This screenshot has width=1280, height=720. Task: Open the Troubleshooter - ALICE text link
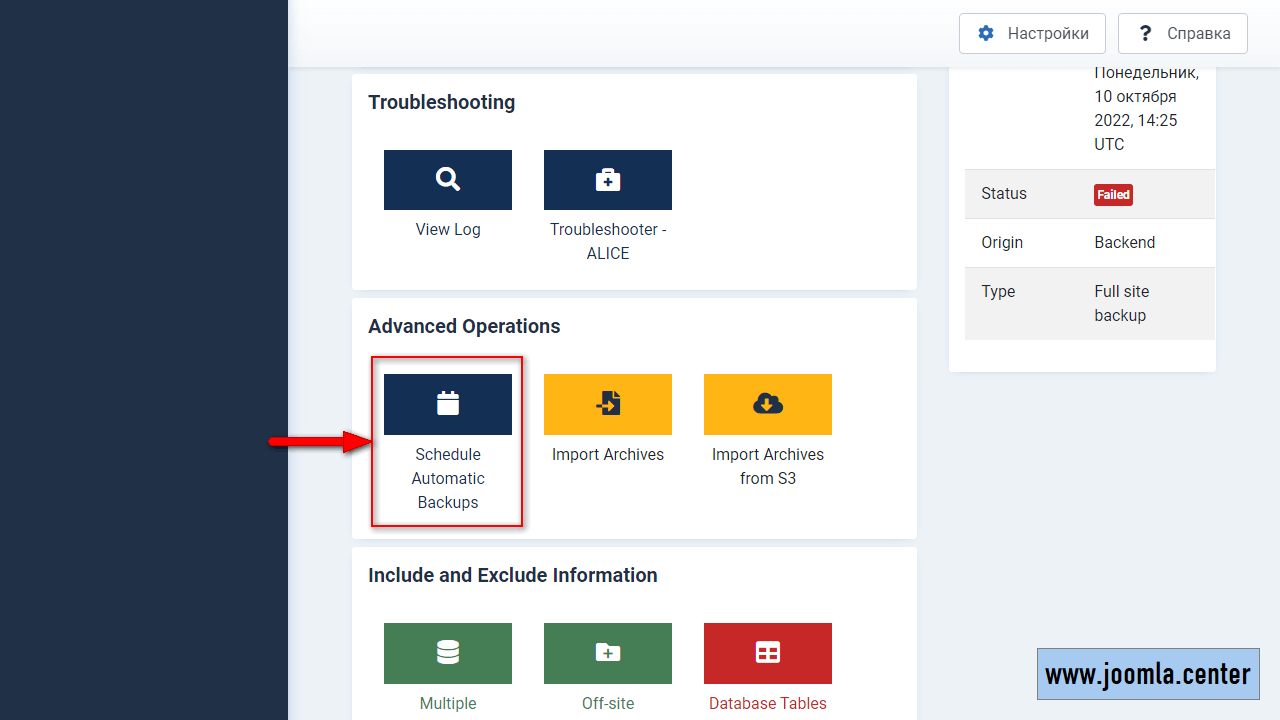click(x=608, y=241)
